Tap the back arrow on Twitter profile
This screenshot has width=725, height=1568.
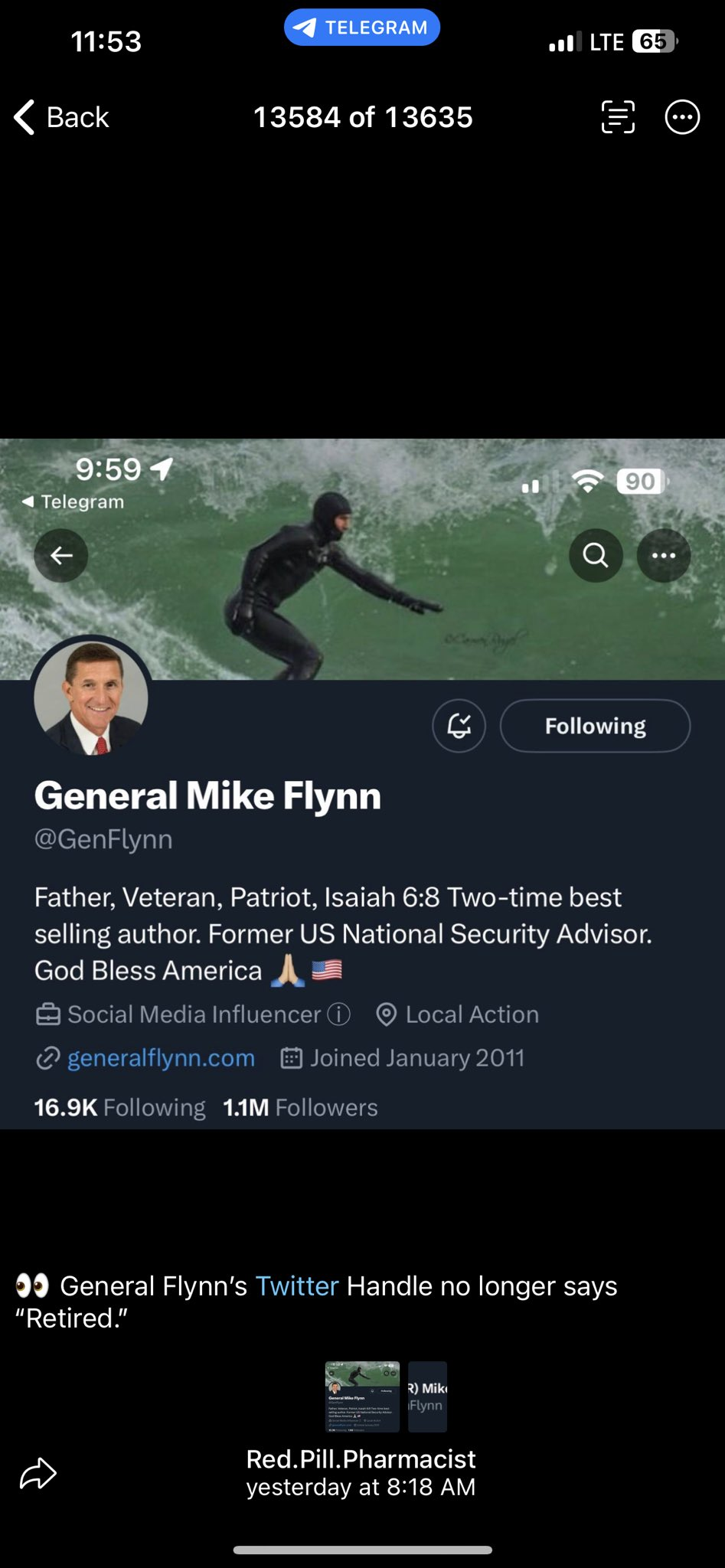61,555
